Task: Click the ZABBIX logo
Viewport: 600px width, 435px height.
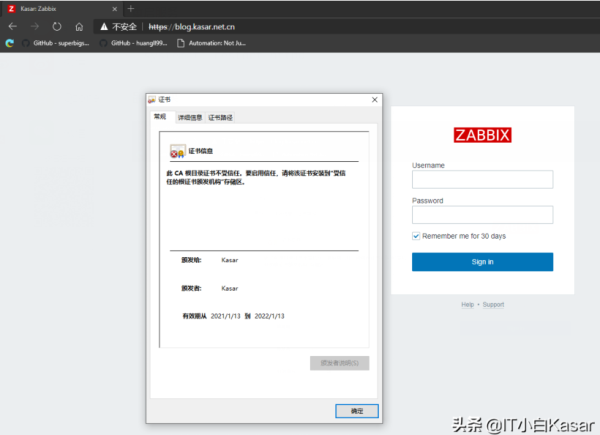Action: click(483, 135)
